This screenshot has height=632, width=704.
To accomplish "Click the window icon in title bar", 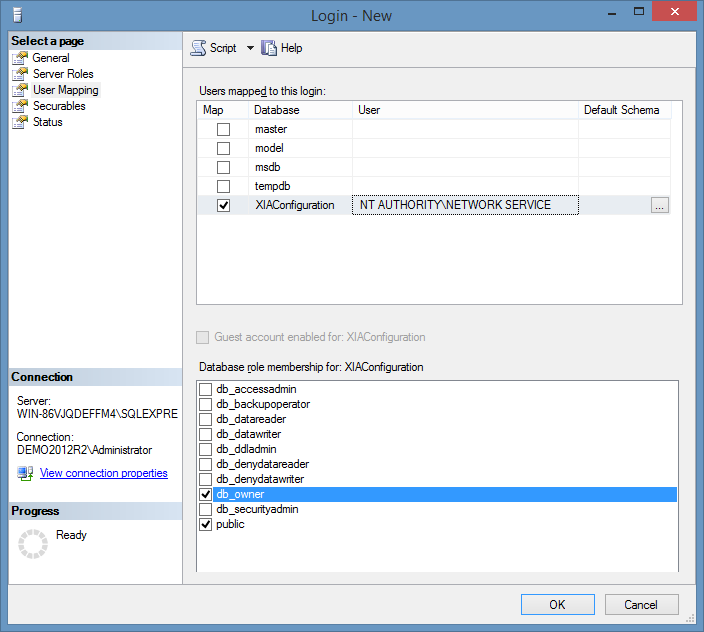I will pos(18,15).
